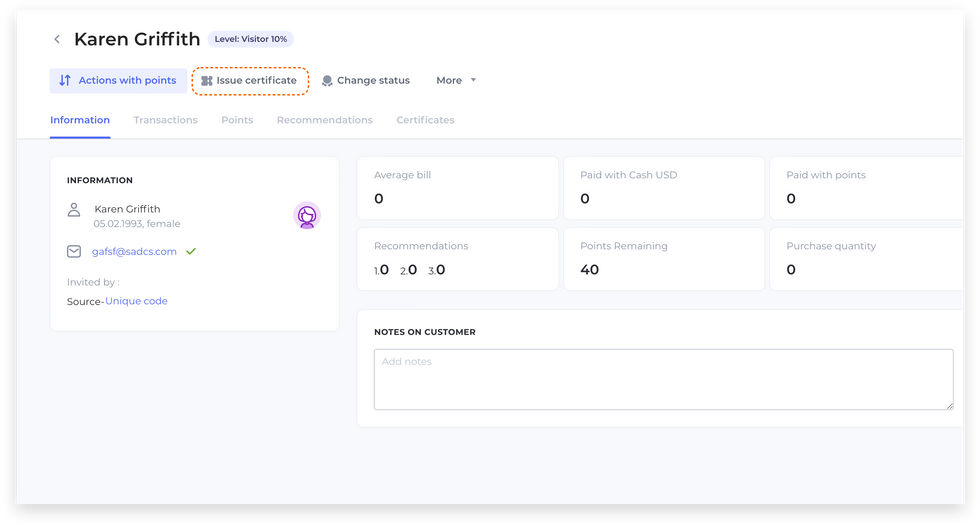Click the Purchase quantity card
980x526 pixels.
[x=866, y=259]
